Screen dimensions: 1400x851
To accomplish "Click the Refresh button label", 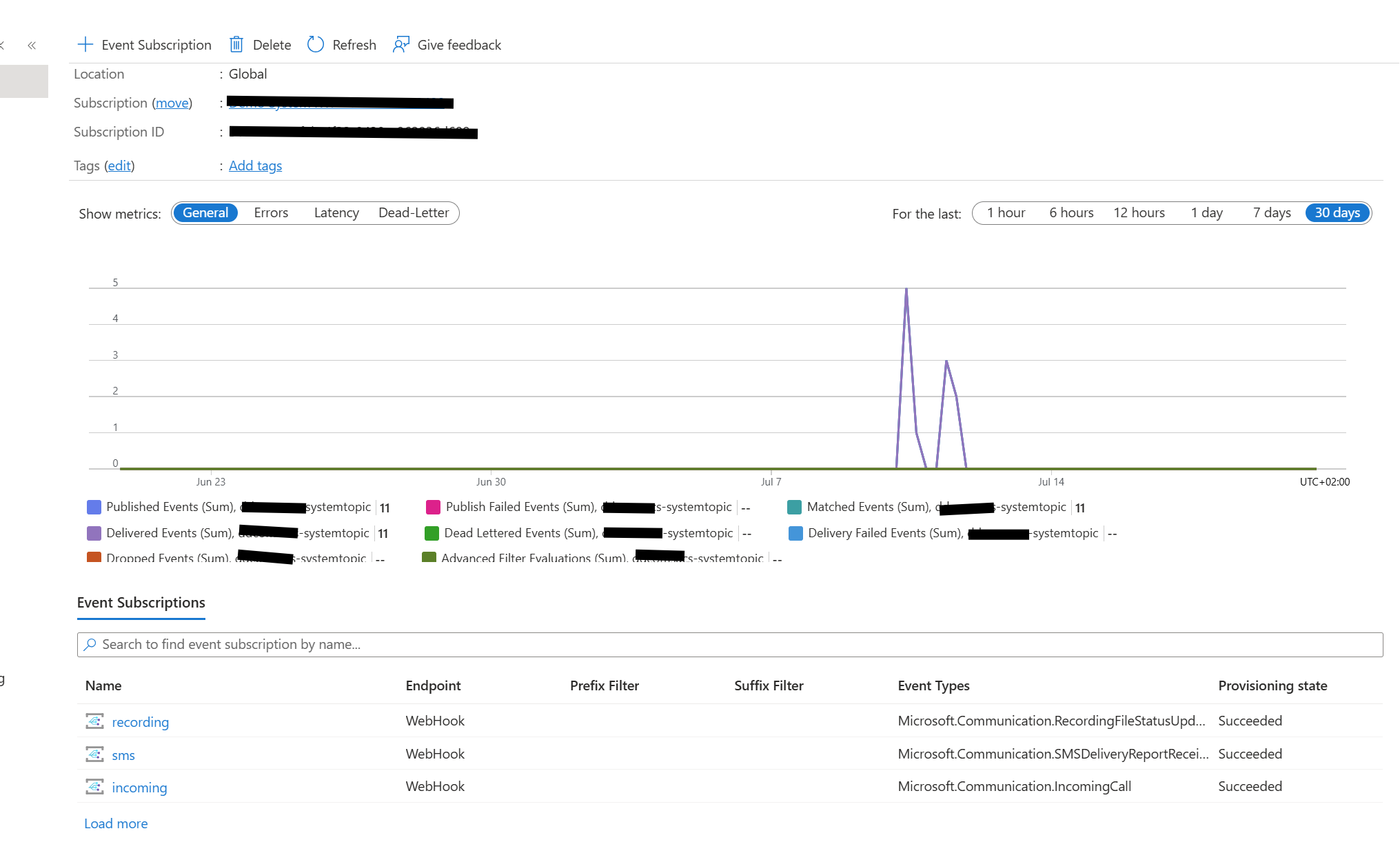I will 354,45.
